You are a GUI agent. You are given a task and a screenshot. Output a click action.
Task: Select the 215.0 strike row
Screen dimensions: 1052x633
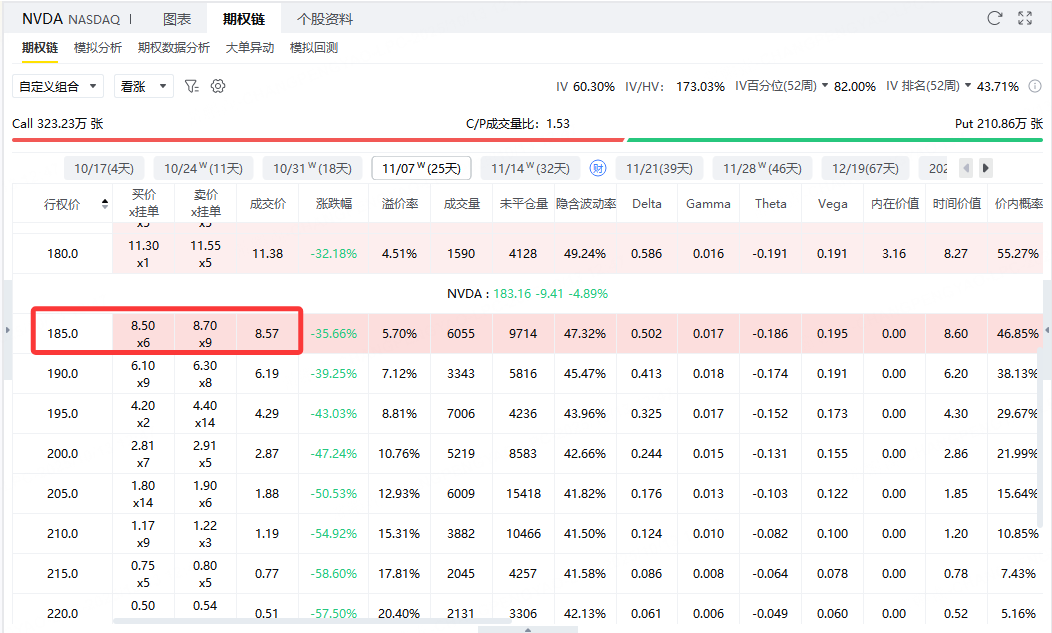(x=527, y=574)
